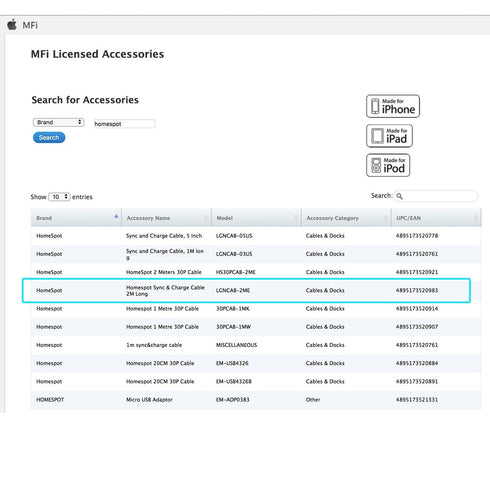The width and height of the screenshot is (490, 490).
Task: Select model HS30PCAB-2ME cell
Action: point(236,272)
